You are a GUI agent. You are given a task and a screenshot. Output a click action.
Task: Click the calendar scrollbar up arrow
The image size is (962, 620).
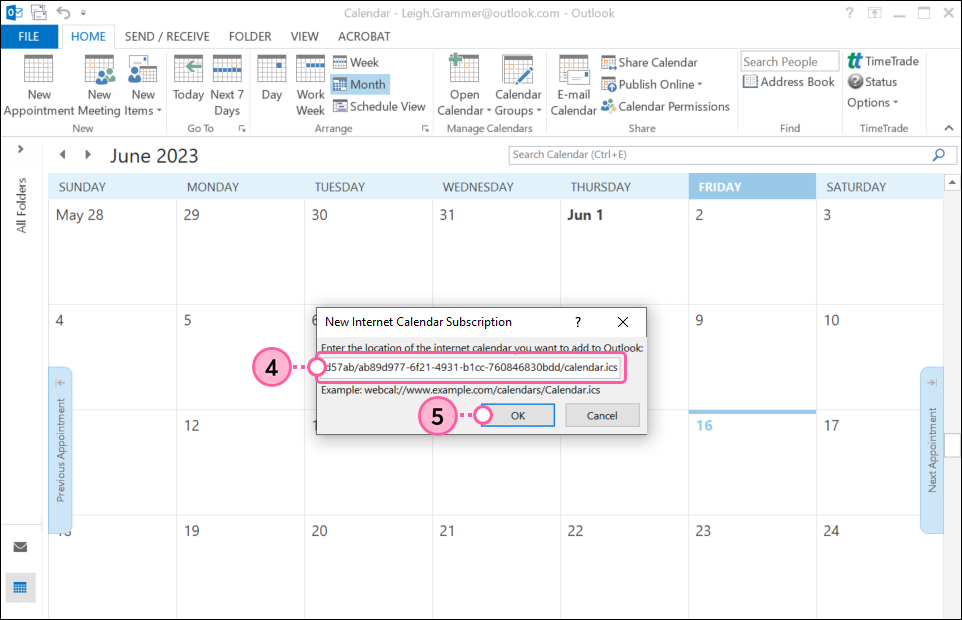(952, 182)
